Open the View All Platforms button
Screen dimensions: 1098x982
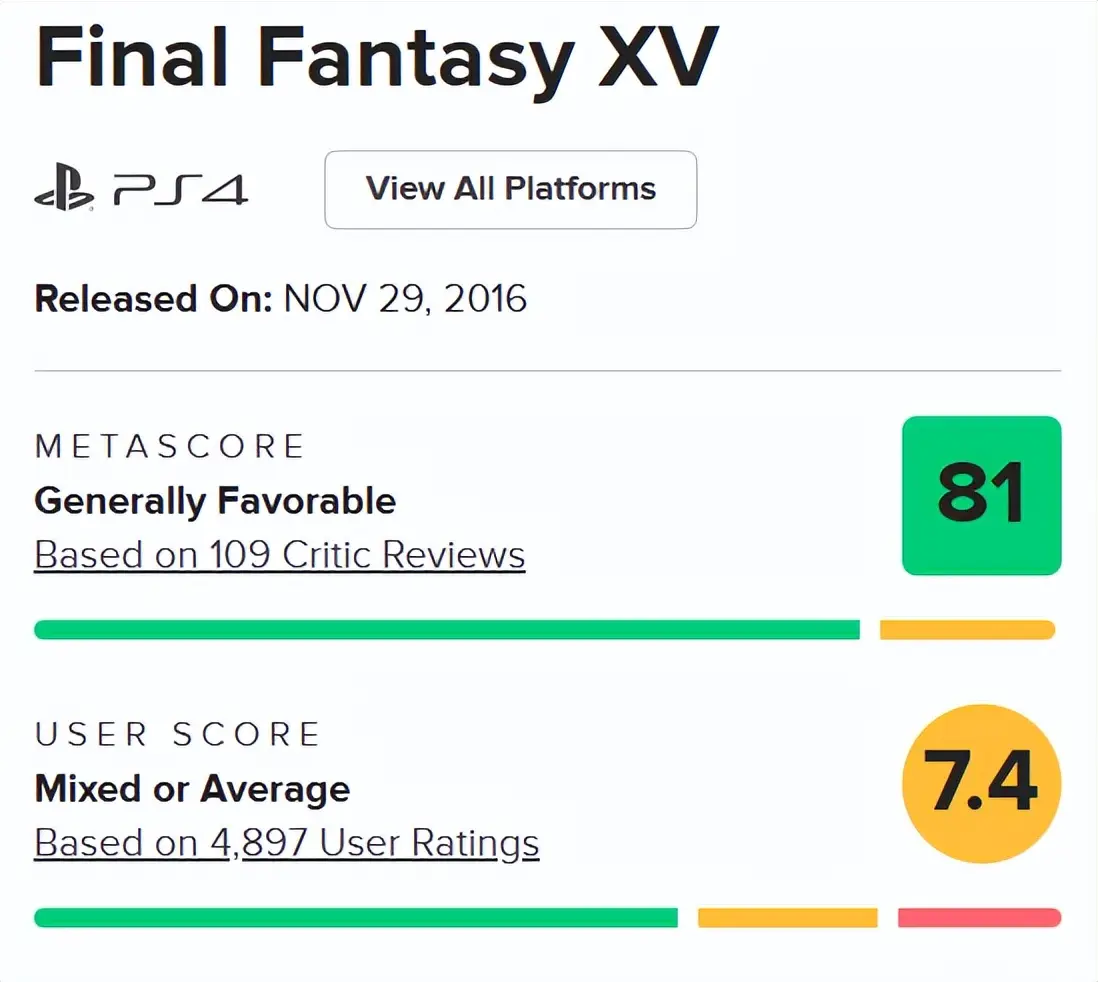pyautogui.click(x=510, y=189)
